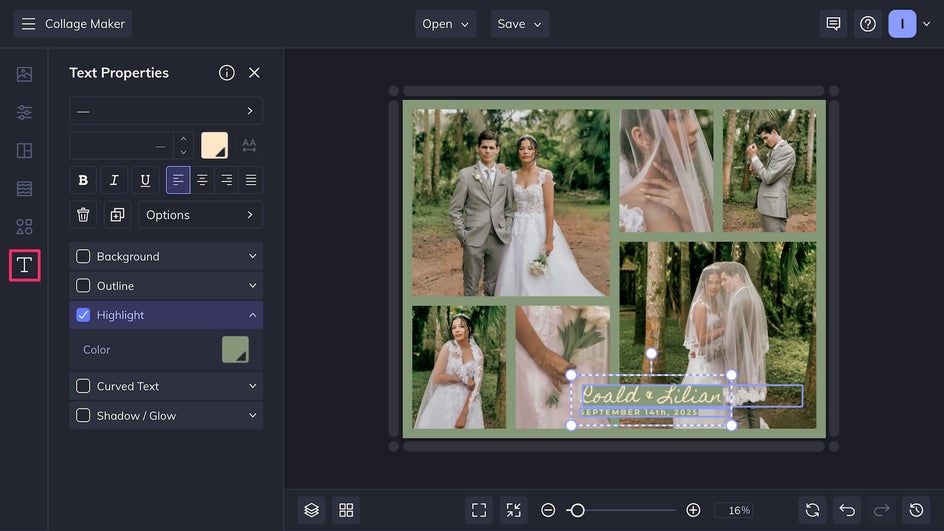
Task: Uncheck the Highlight checkbox
Action: [x=83, y=315]
